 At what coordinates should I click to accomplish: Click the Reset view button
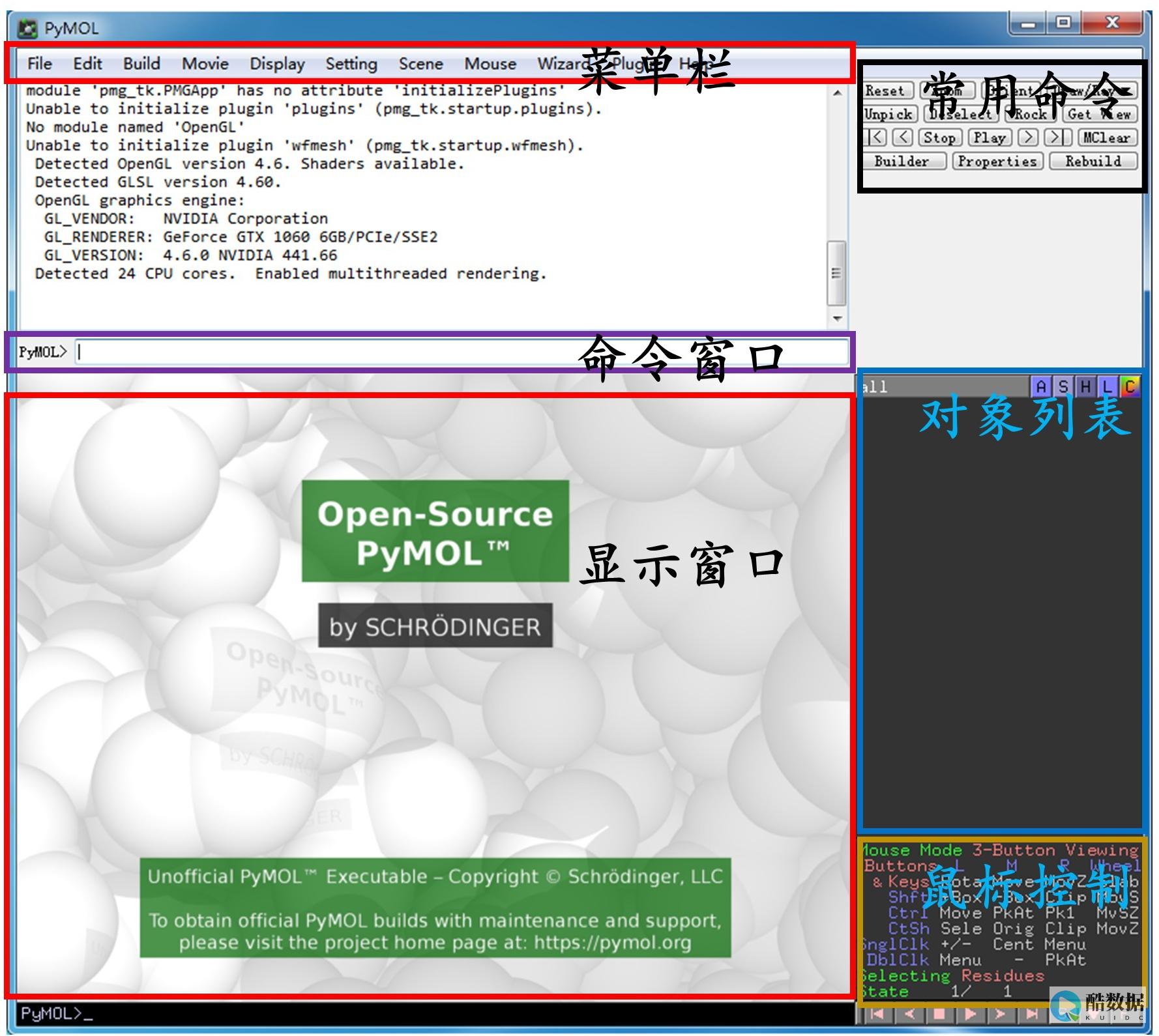885,91
